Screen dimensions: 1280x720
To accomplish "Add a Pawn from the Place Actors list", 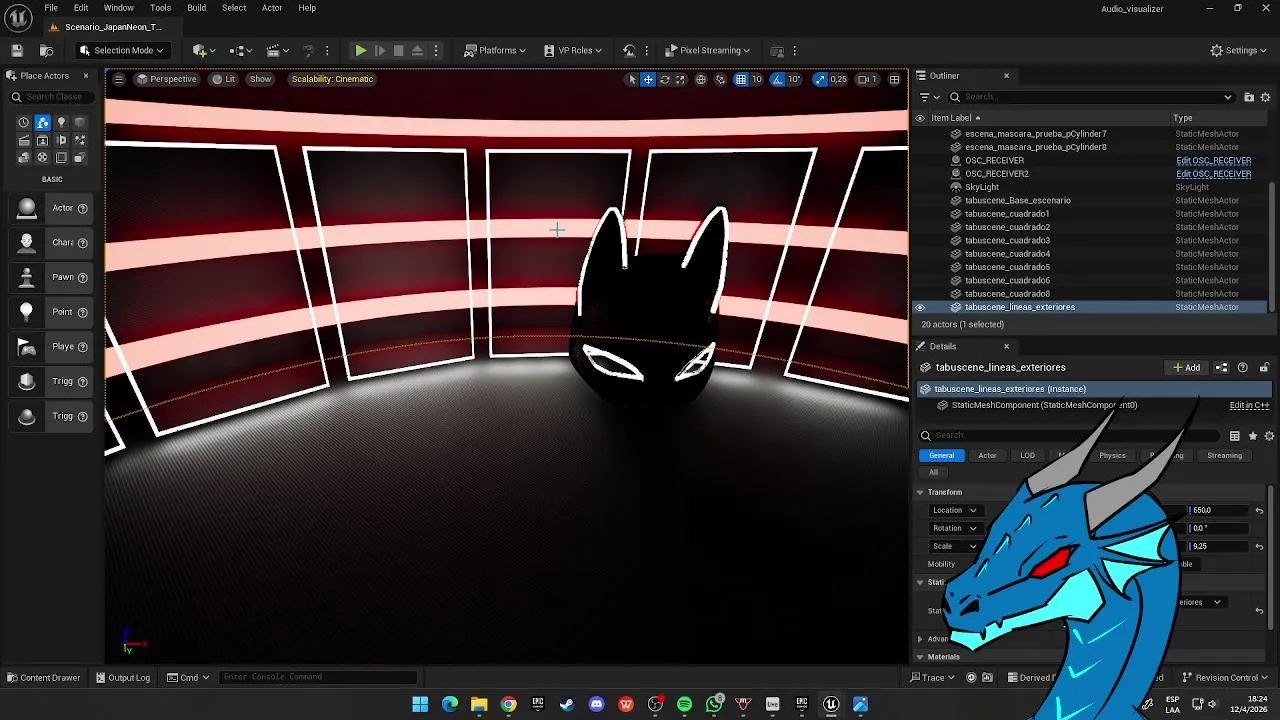I will pyautogui.click(x=52, y=277).
